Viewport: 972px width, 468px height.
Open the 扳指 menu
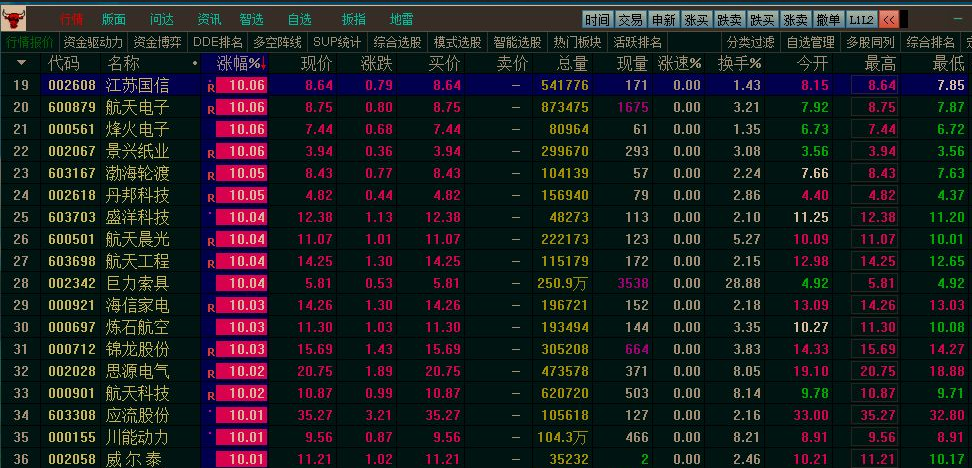point(353,19)
